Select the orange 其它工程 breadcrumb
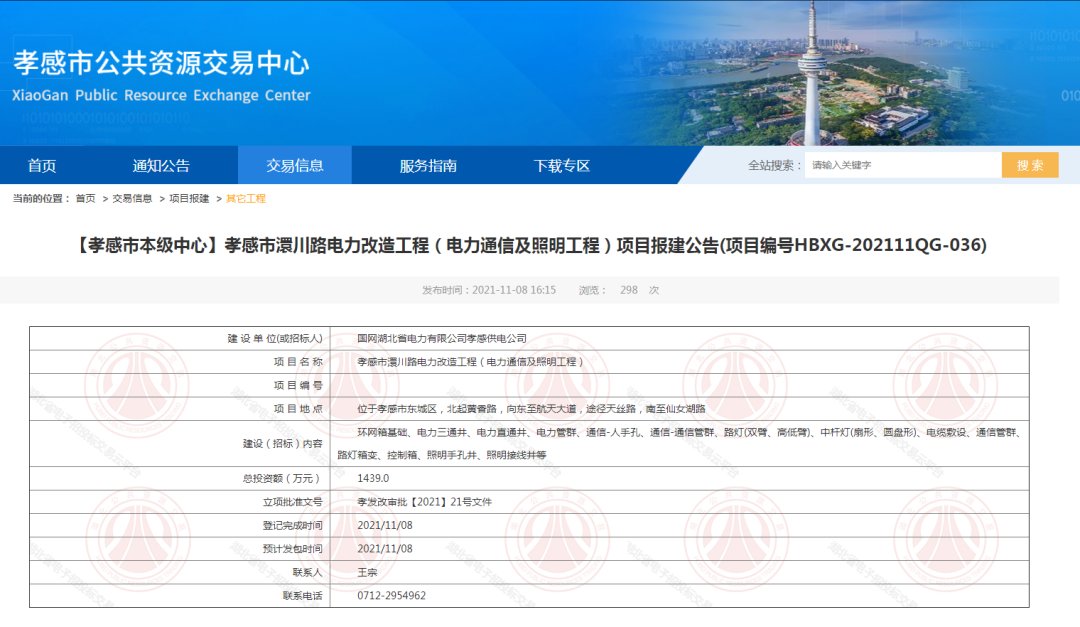Image resolution: width=1080 pixels, height=627 pixels. [246, 199]
